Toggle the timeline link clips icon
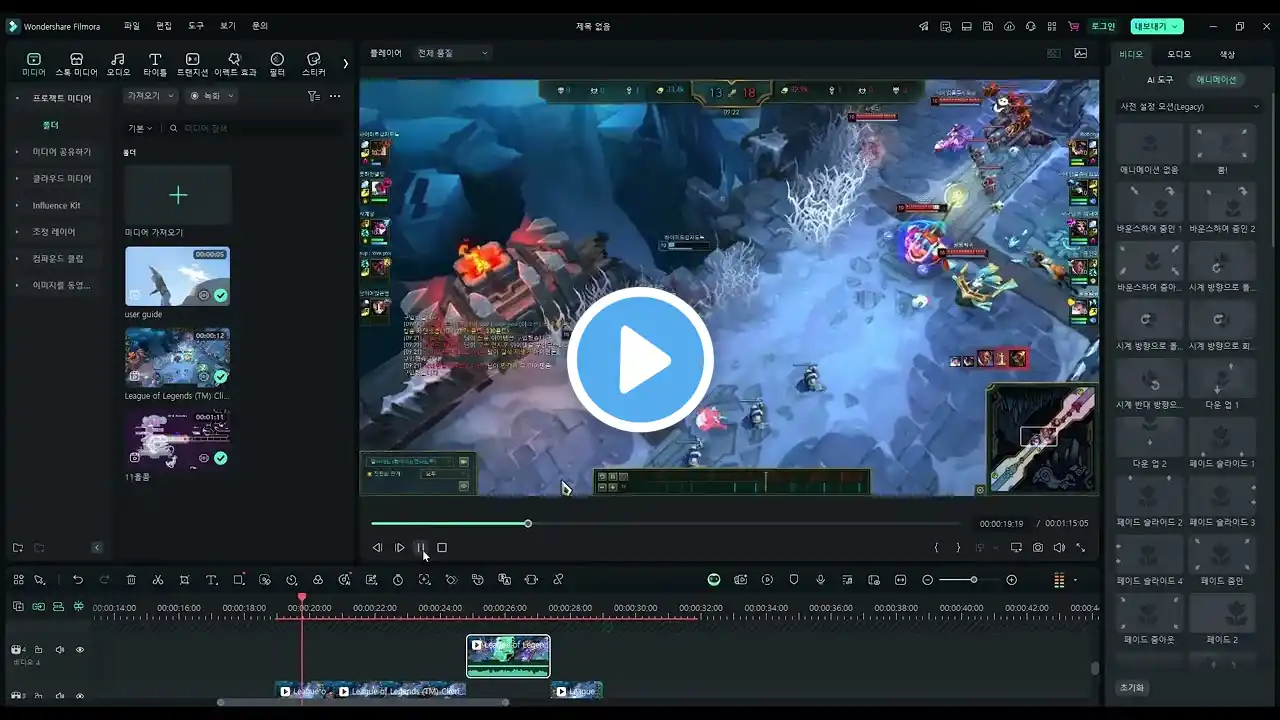Viewport: 1280px width, 720px height. pyautogui.click(x=38, y=607)
